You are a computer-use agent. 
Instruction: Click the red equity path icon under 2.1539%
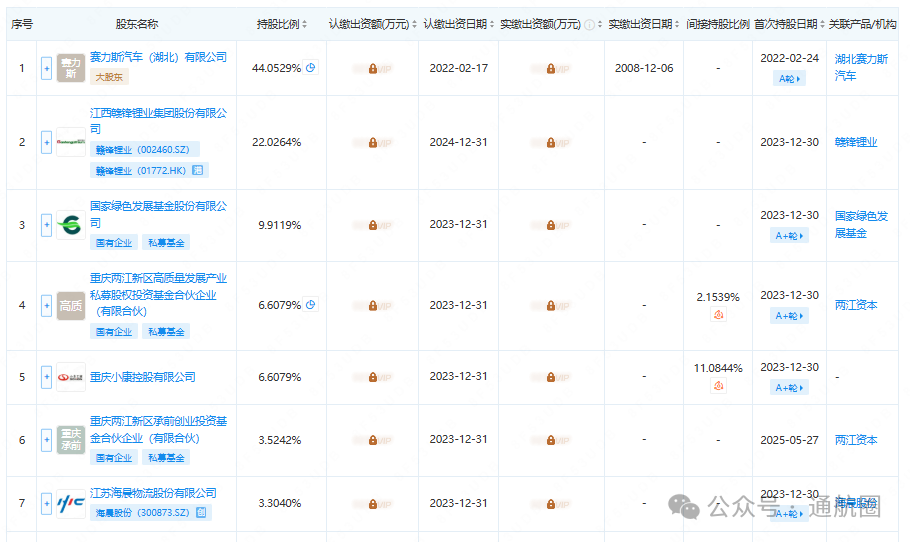[x=717, y=315]
